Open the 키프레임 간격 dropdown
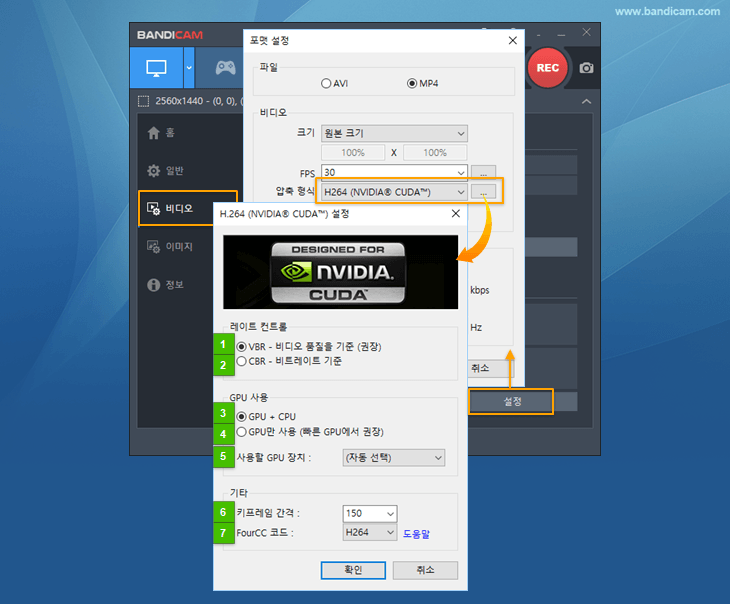 click(370, 513)
